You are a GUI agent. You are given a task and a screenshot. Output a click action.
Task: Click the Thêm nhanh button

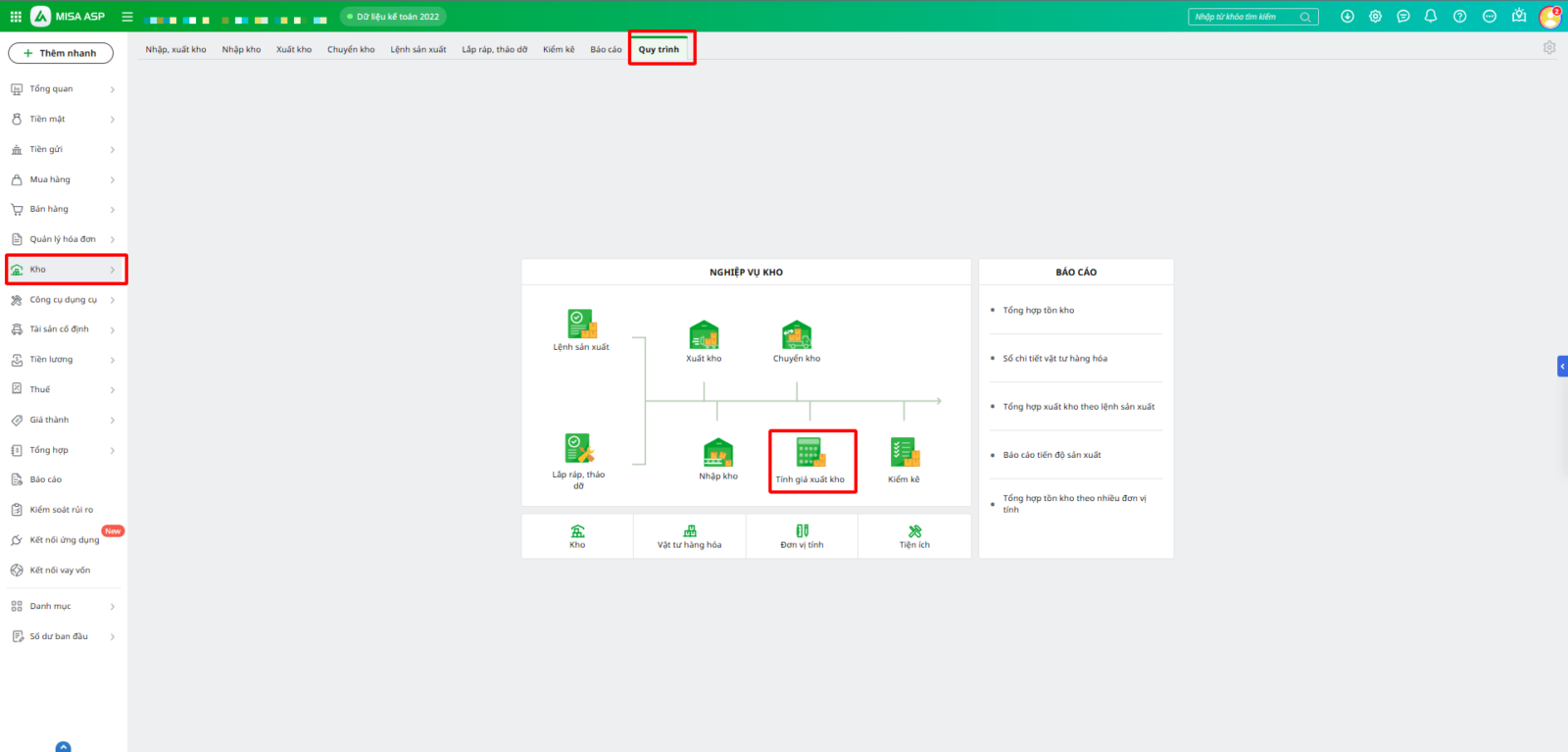coord(61,53)
